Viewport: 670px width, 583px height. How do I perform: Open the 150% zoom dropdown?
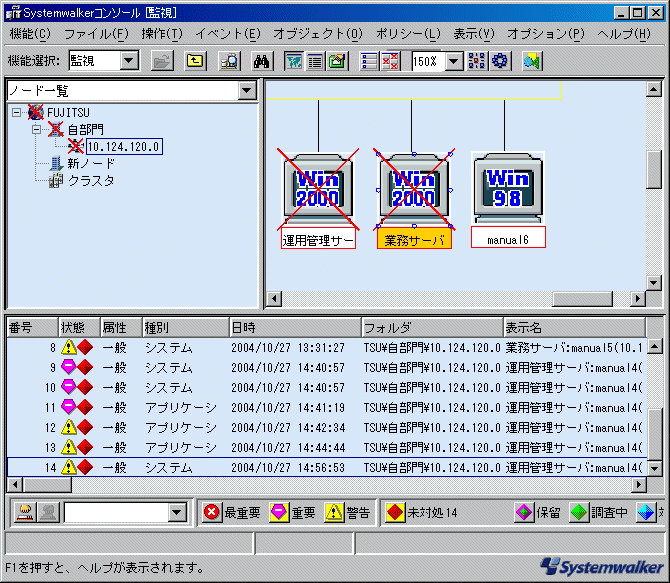point(454,61)
